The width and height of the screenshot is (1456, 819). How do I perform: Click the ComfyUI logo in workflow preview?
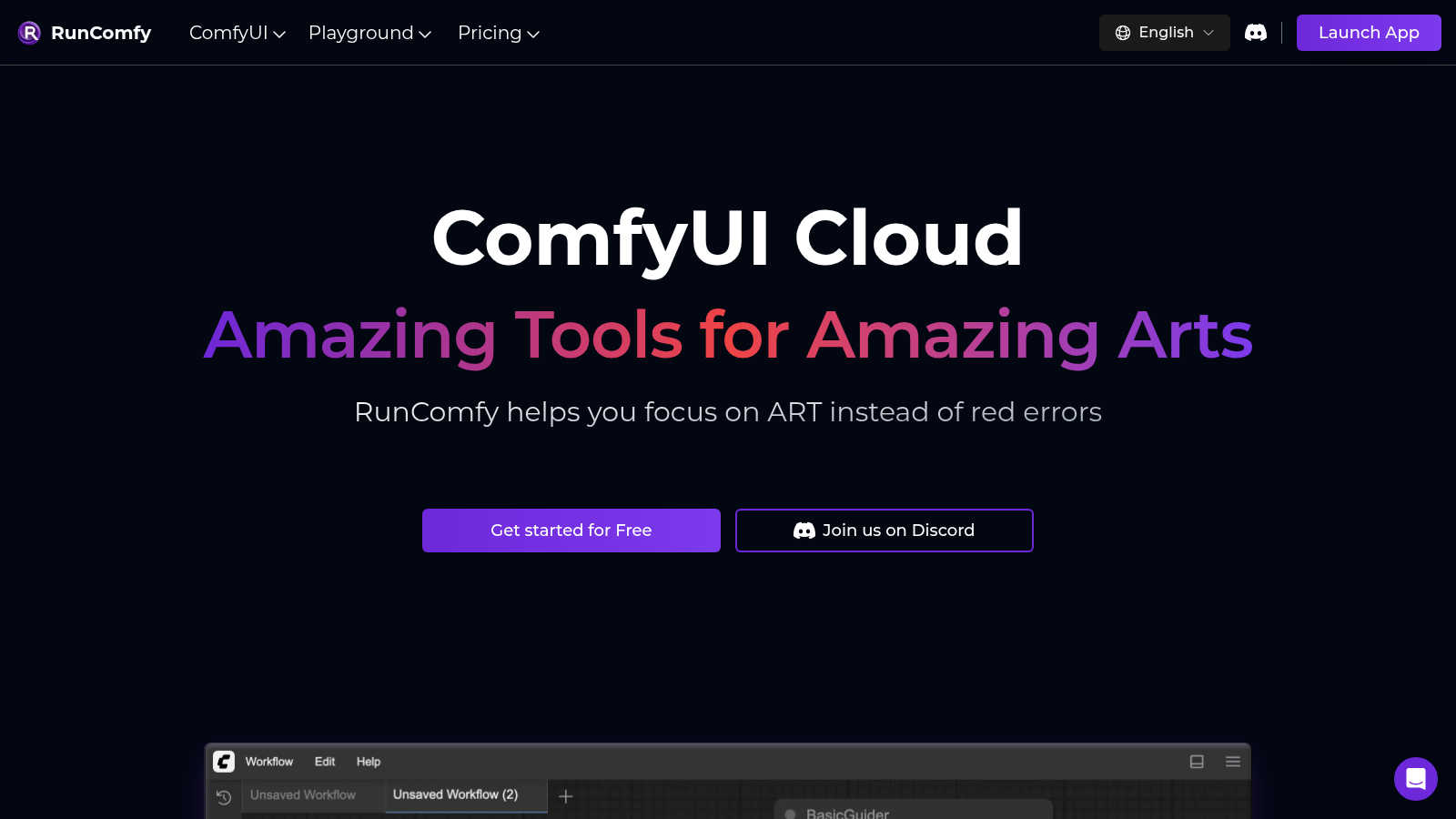point(224,762)
